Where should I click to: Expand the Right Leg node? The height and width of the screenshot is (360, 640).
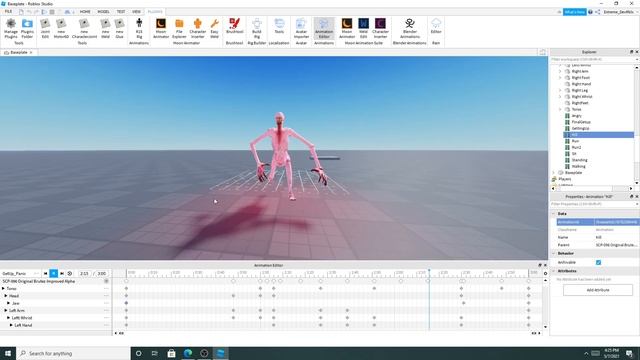click(x=560, y=90)
